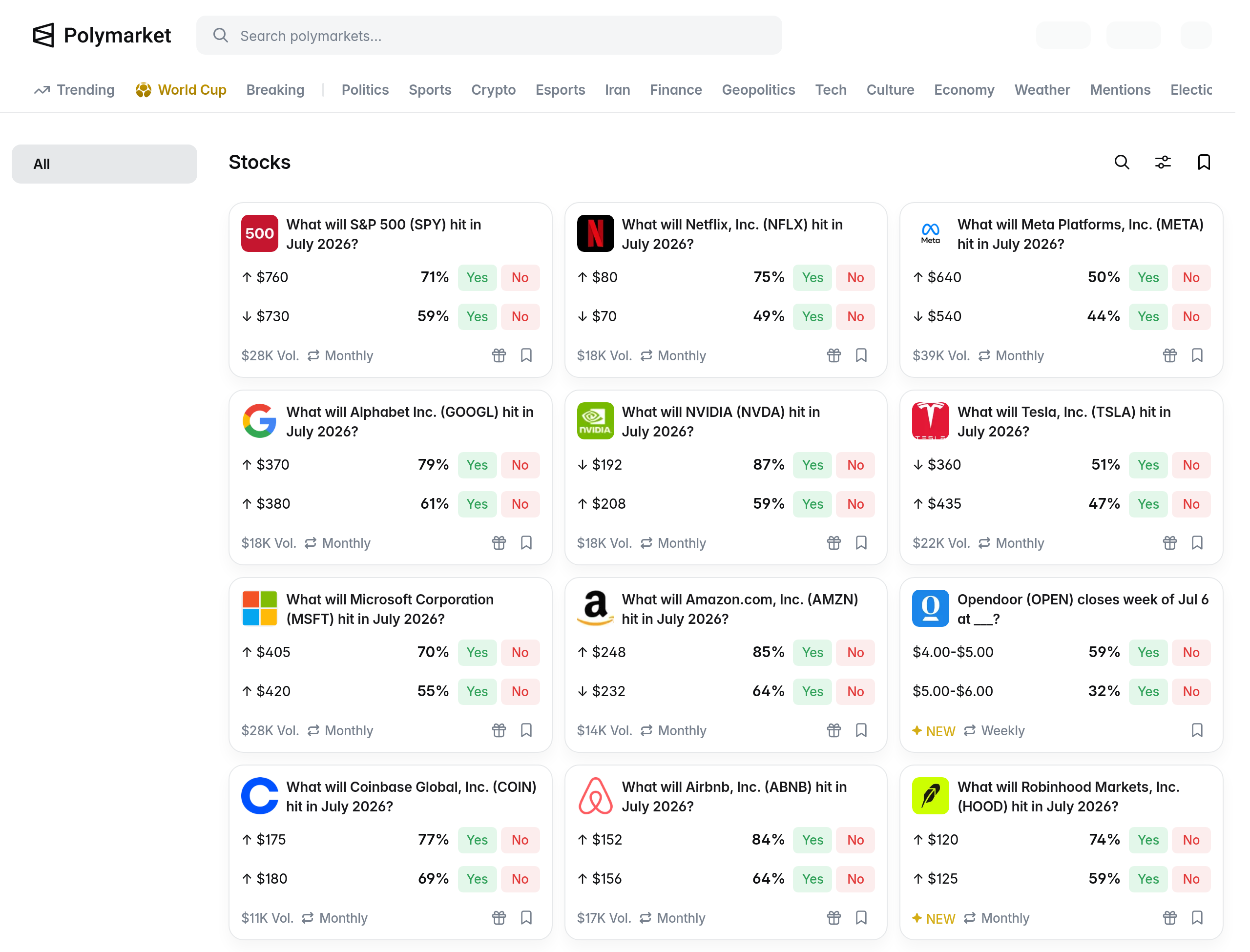
Task: Select the All filter in sidebar
Action: click(x=104, y=164)
